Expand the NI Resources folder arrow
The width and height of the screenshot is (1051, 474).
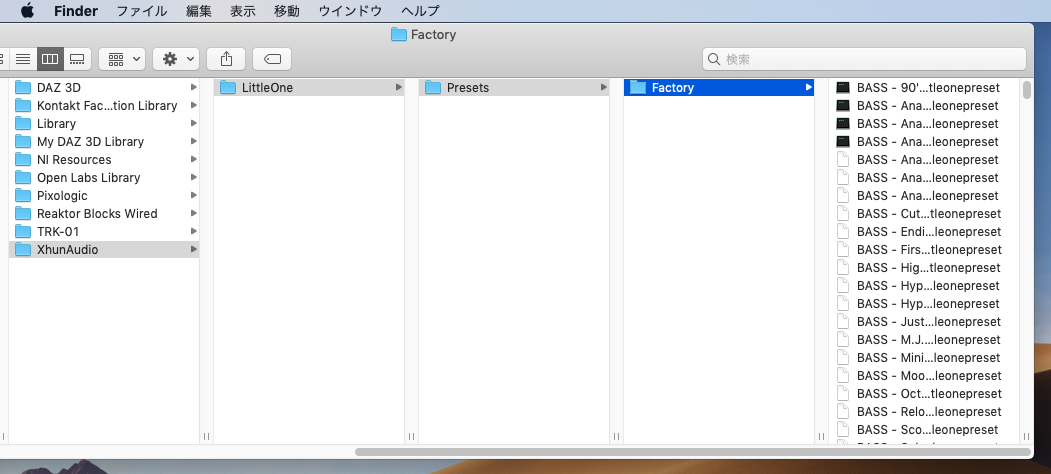tap(194, 160)
